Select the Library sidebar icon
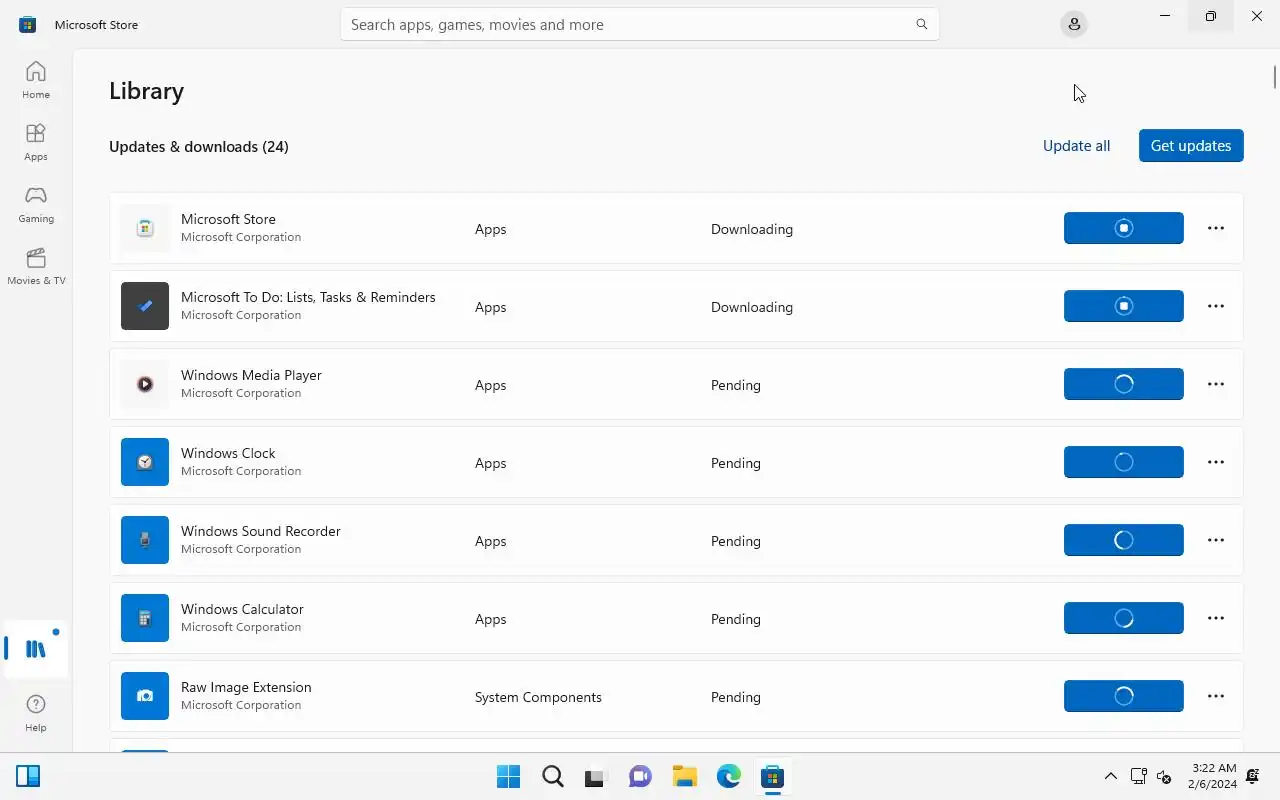This screenshot has width=1280, height=800. 36,649
